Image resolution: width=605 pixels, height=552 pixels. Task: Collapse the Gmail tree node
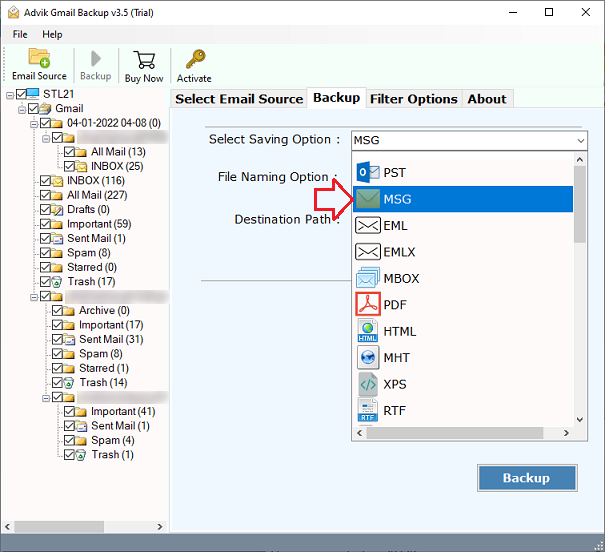(22, 110)
